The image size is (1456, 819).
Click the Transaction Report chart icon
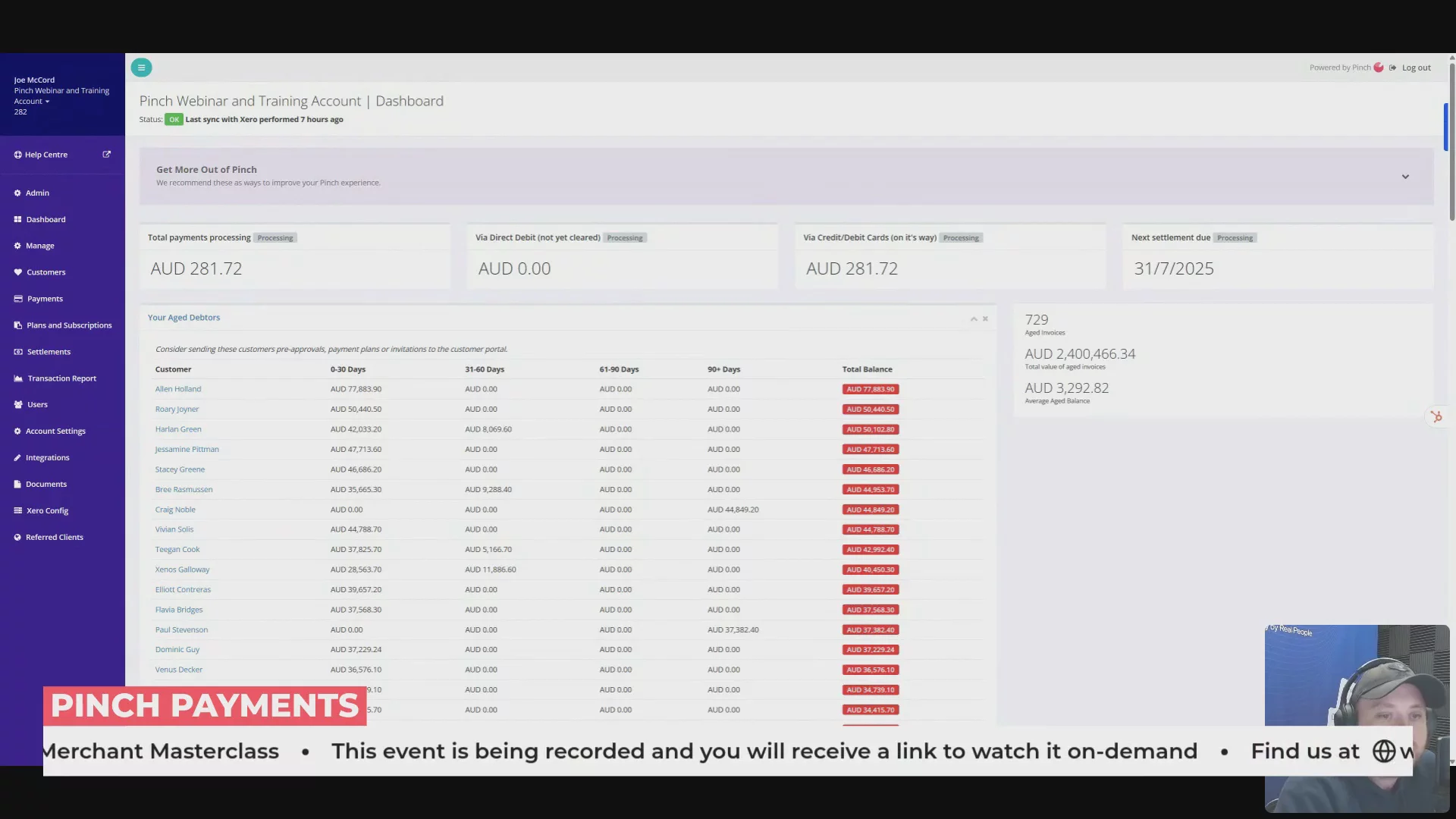pos(18,378)
